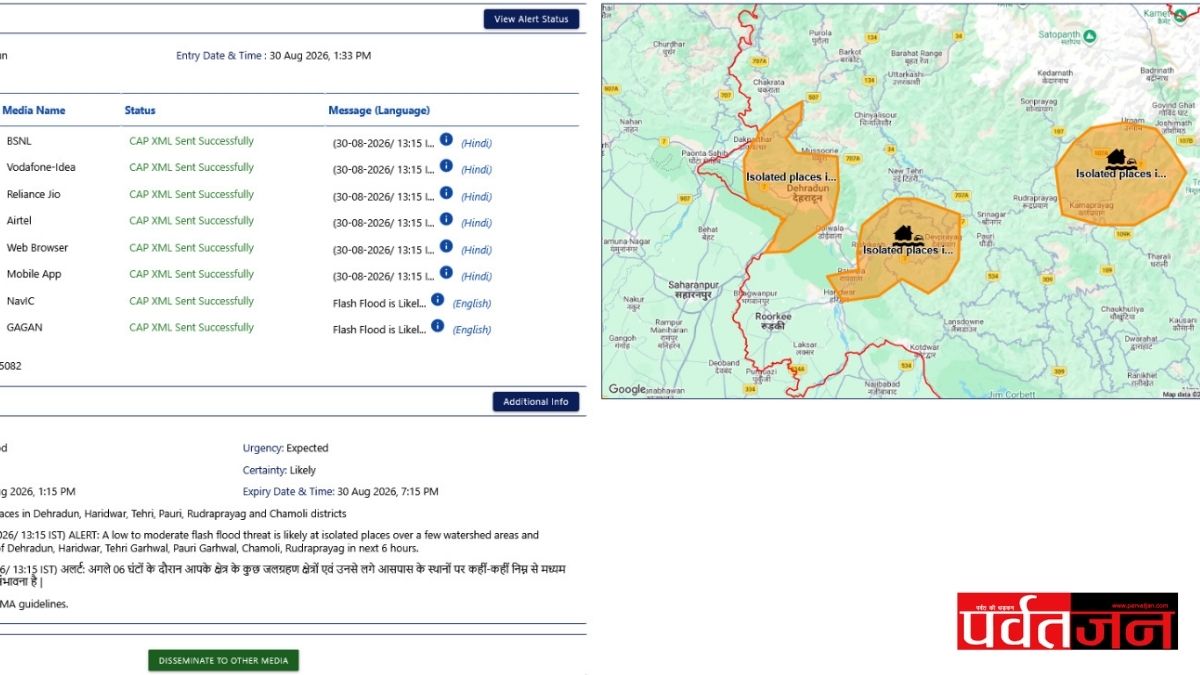Select the NavIC media name
The width and height of the screenshot is (1200, 675).
(20, 301)
